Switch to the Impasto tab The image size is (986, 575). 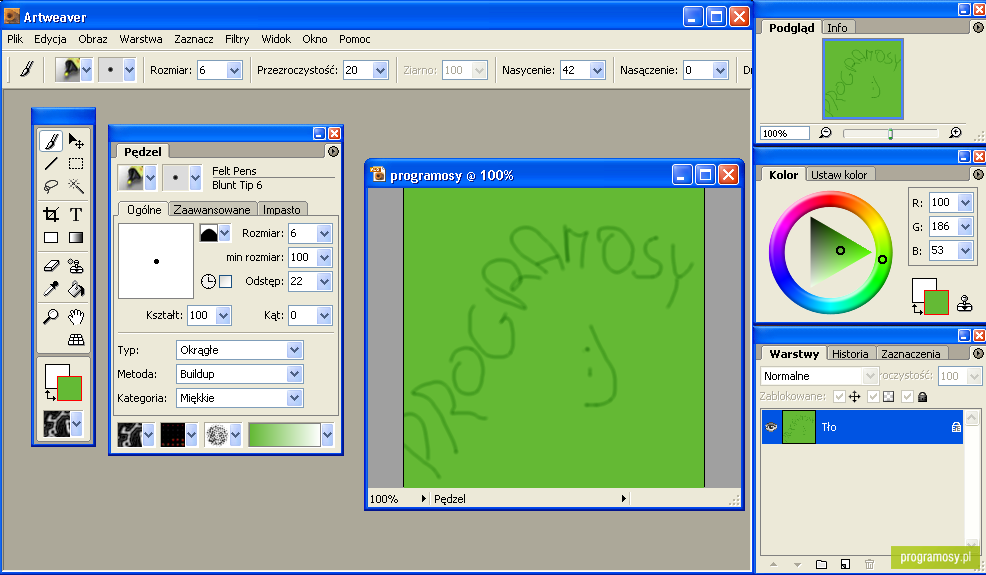tap(282, 209)
